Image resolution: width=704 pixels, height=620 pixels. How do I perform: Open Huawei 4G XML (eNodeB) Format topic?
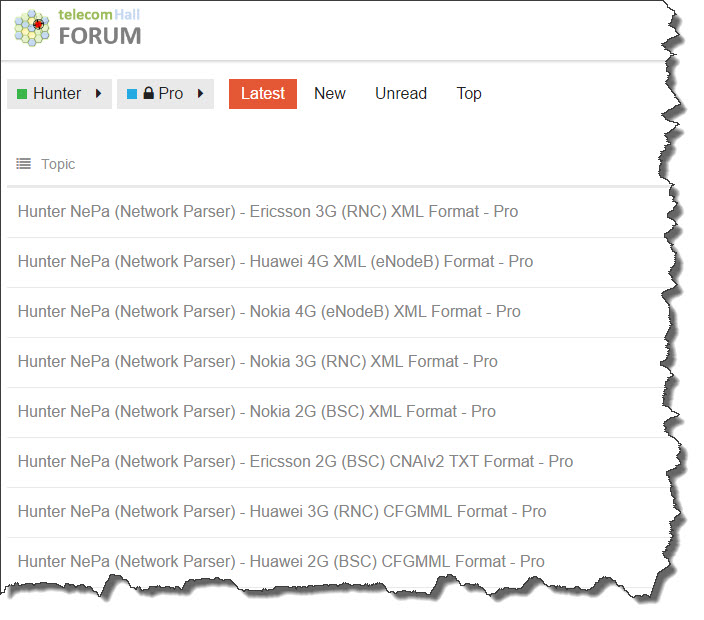(x=275, y=261)
